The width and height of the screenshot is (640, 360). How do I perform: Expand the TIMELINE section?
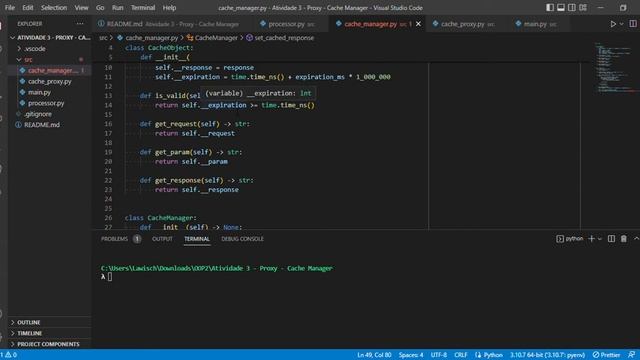[50, 333]
